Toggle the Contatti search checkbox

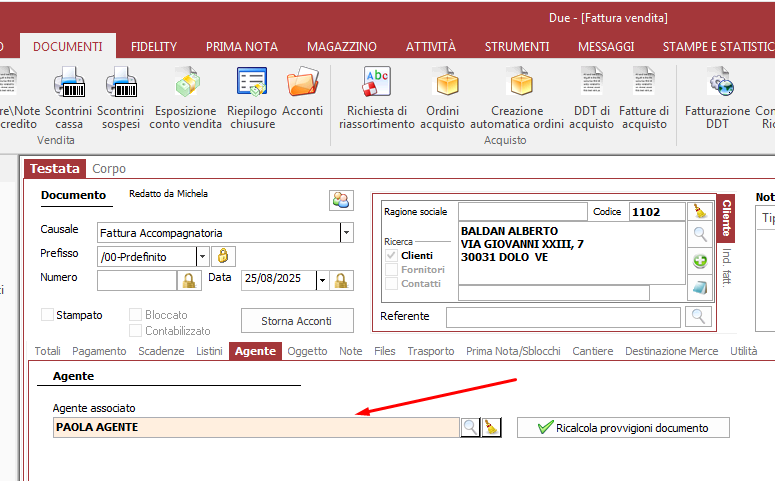pos(391,284)
